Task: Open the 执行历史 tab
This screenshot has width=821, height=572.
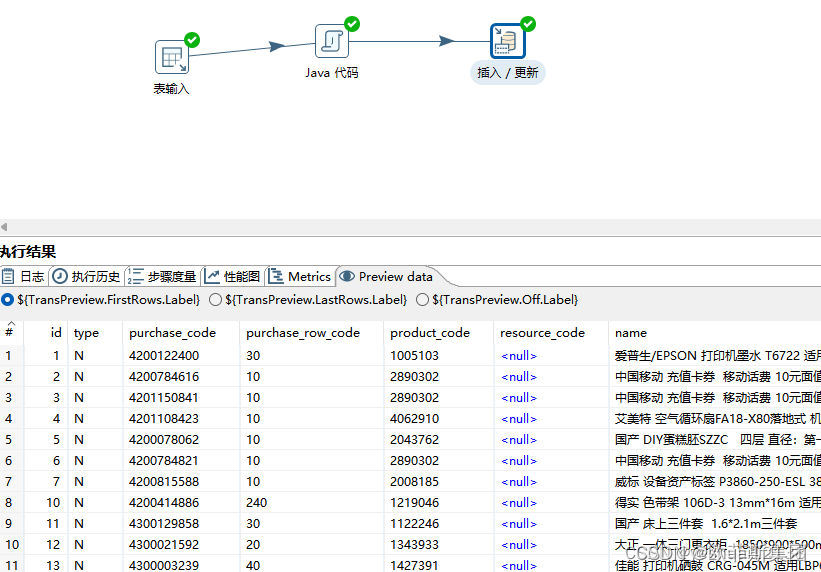Action: pyautogui.click(x=87, y=276)
